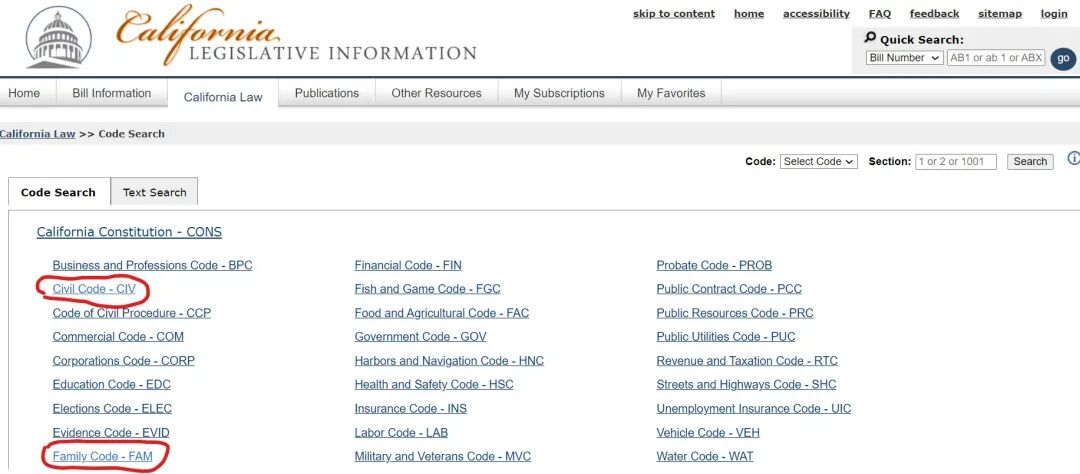Click the skip to content link
This screenshot has height=474, width=1080.
[674, 14]
